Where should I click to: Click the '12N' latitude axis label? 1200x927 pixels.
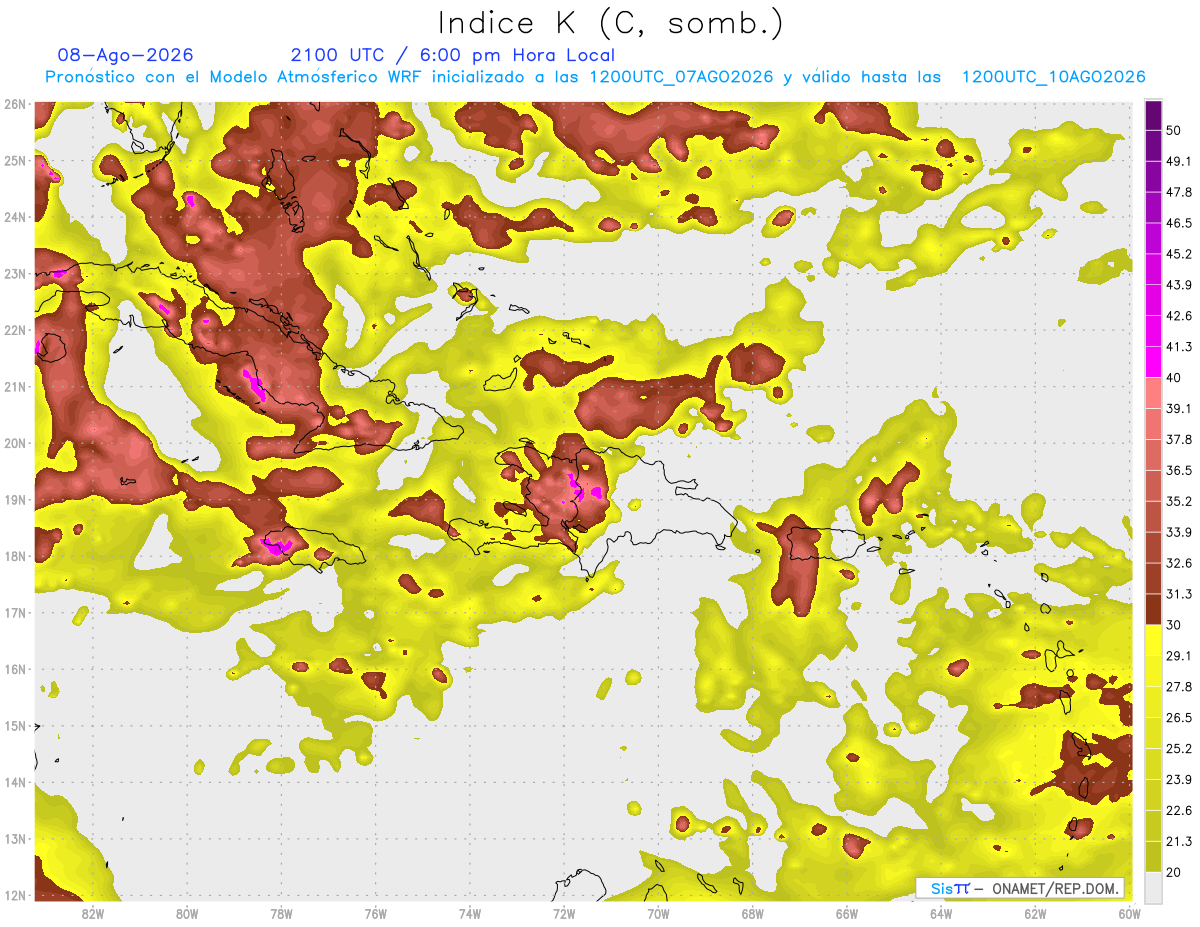(x=14, y=895)
